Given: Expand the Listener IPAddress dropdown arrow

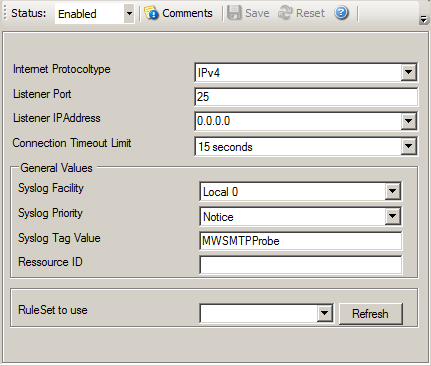Looking at the screenshot, I should [409, 121].
